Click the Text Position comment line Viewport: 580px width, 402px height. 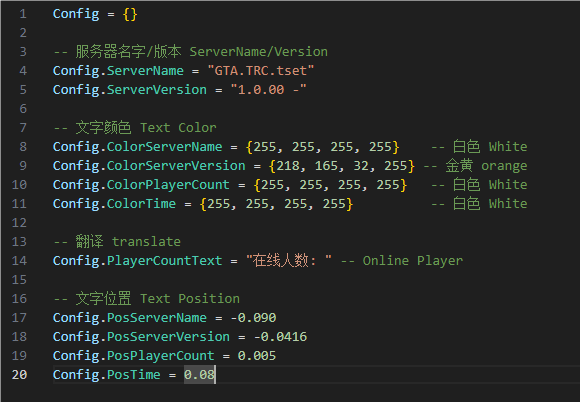click(146, 298)
